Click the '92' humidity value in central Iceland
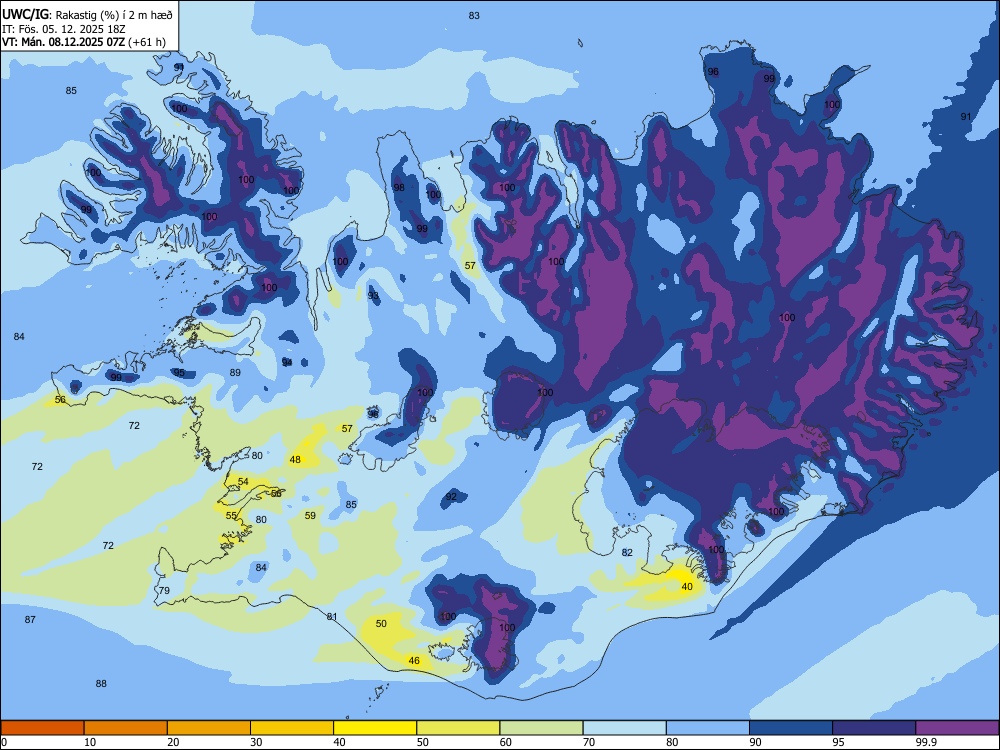 tap(451, 497)
